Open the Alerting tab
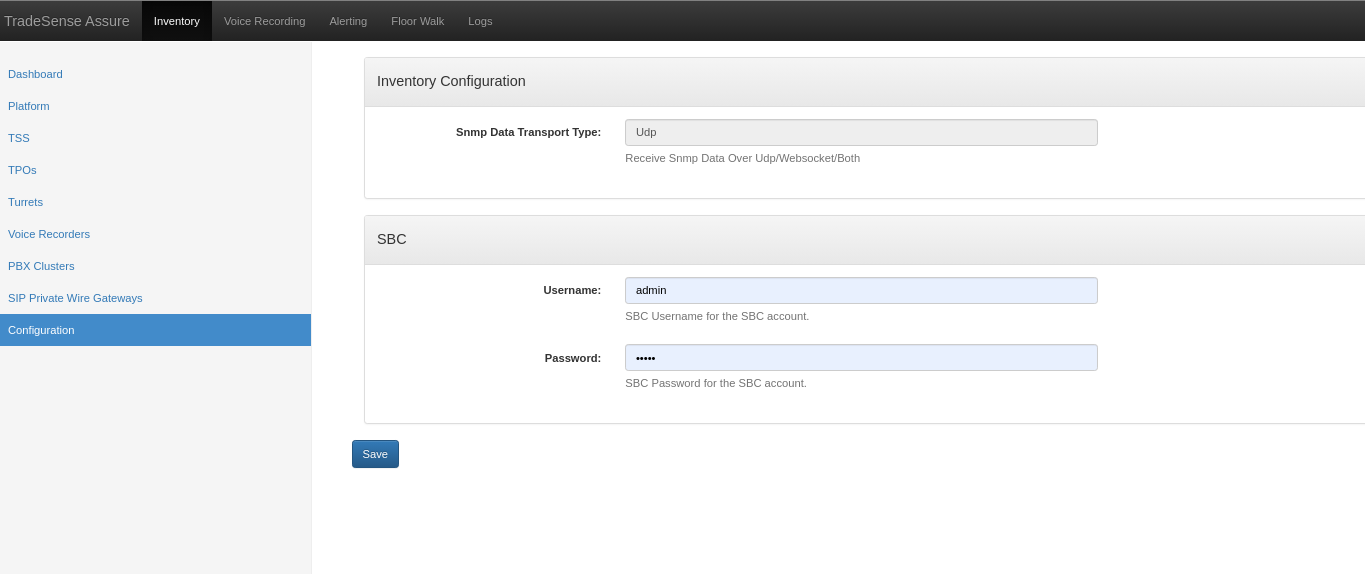The width and height of the screenshot is (1365, 574). (348, 21)
